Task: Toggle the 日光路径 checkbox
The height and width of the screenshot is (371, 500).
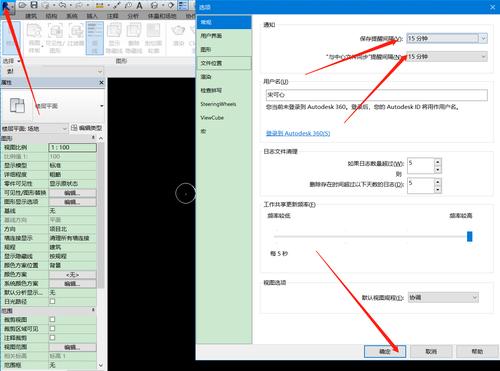Action: pyautogui.click(x=52, y=301)
